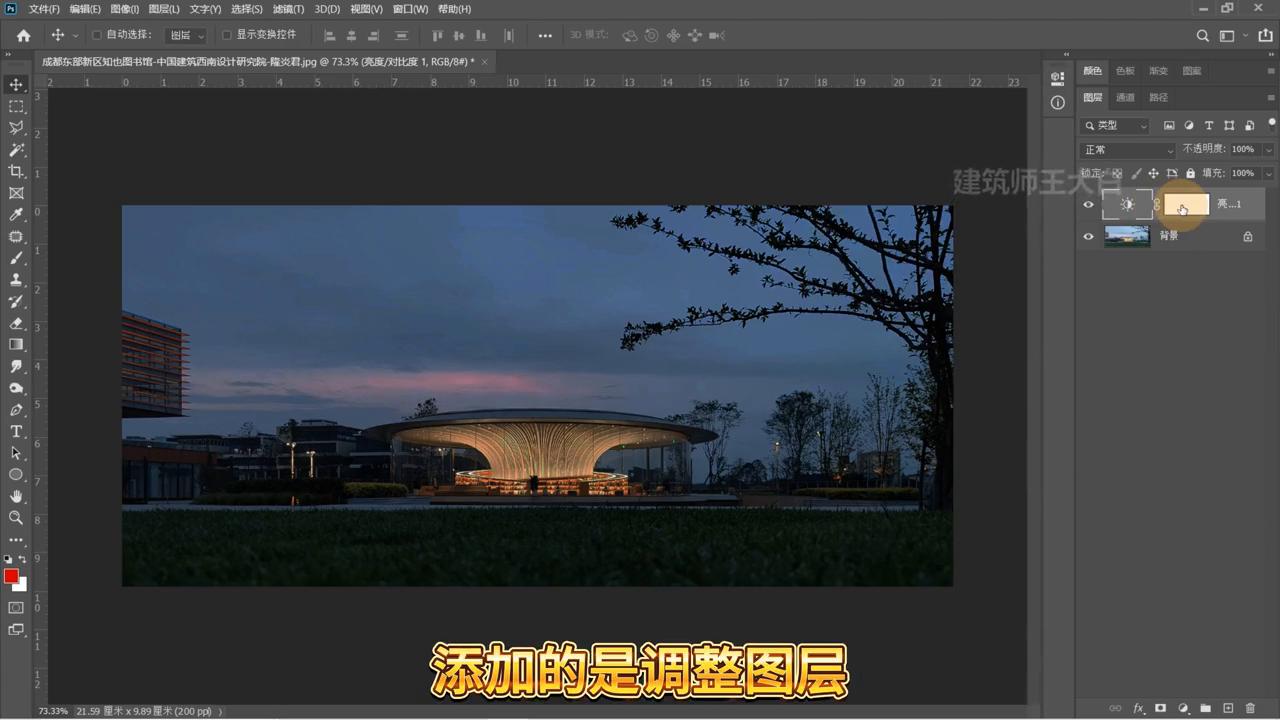Click the Search icon in the top bar
The image size is (1280, 720).
(x=1203, y=34)
